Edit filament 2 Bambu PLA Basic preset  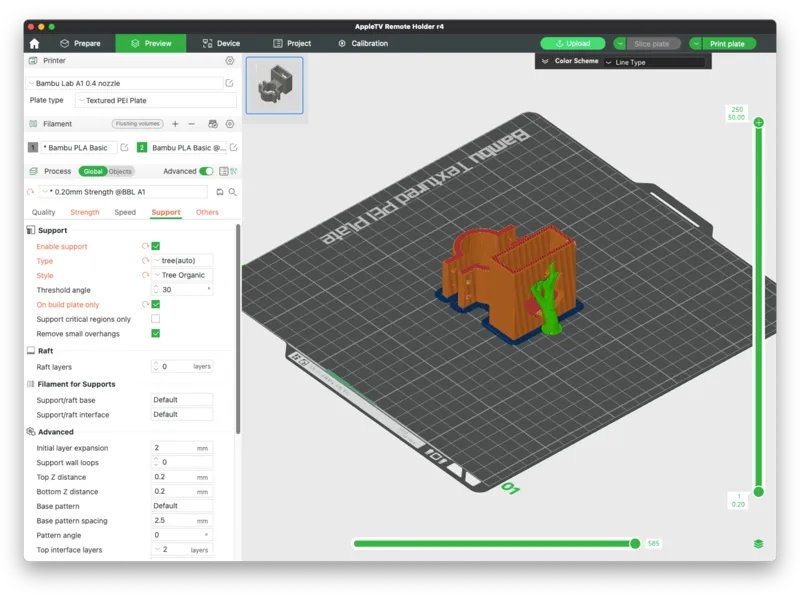(x=233, y=147)
